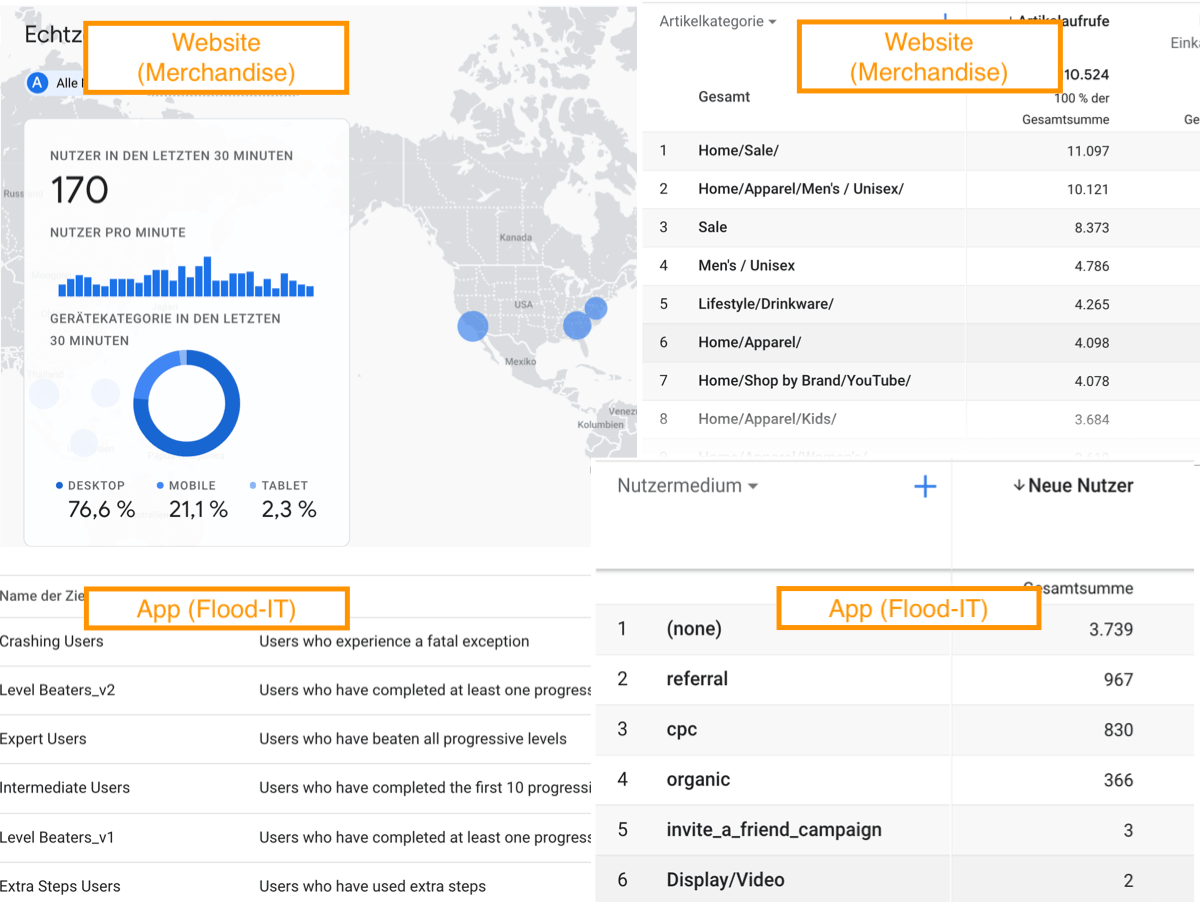Open the Artikelkategorie dimension dropdown
This screenshot has width=1200, height=902.
(719, 20)
